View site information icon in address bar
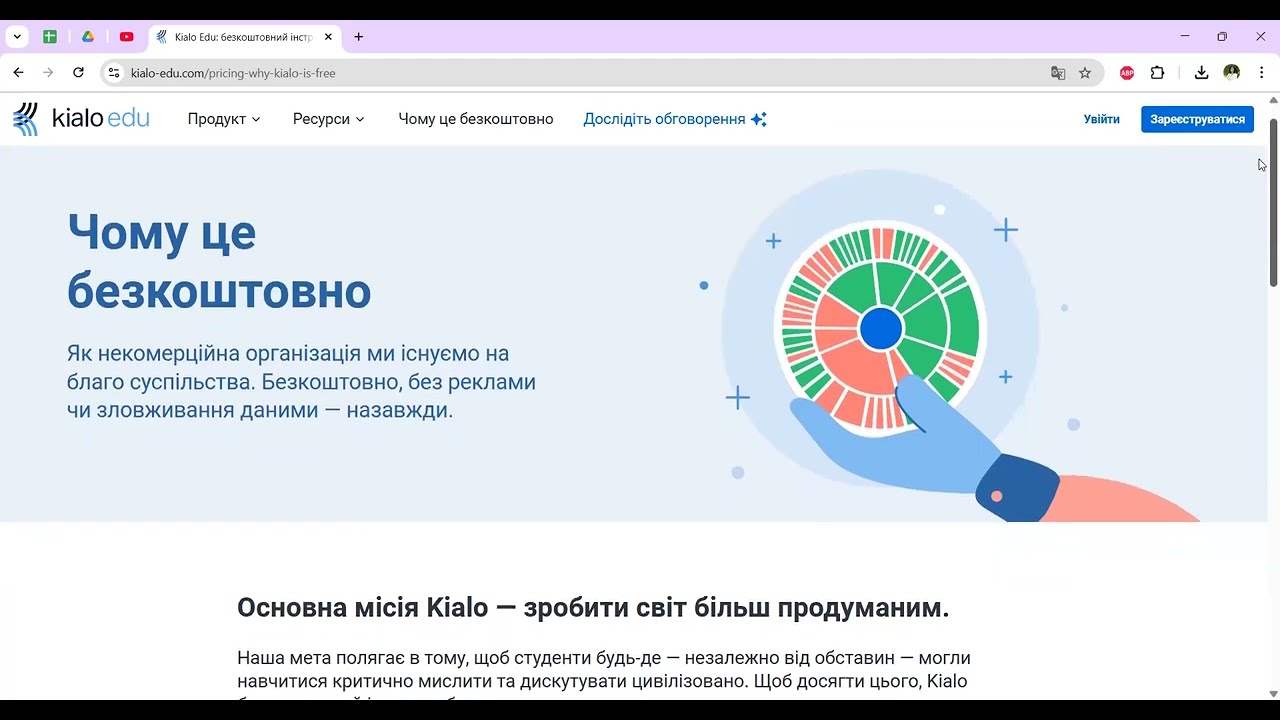Screen dimensions: 1280x720 click(x=114, y=73)
